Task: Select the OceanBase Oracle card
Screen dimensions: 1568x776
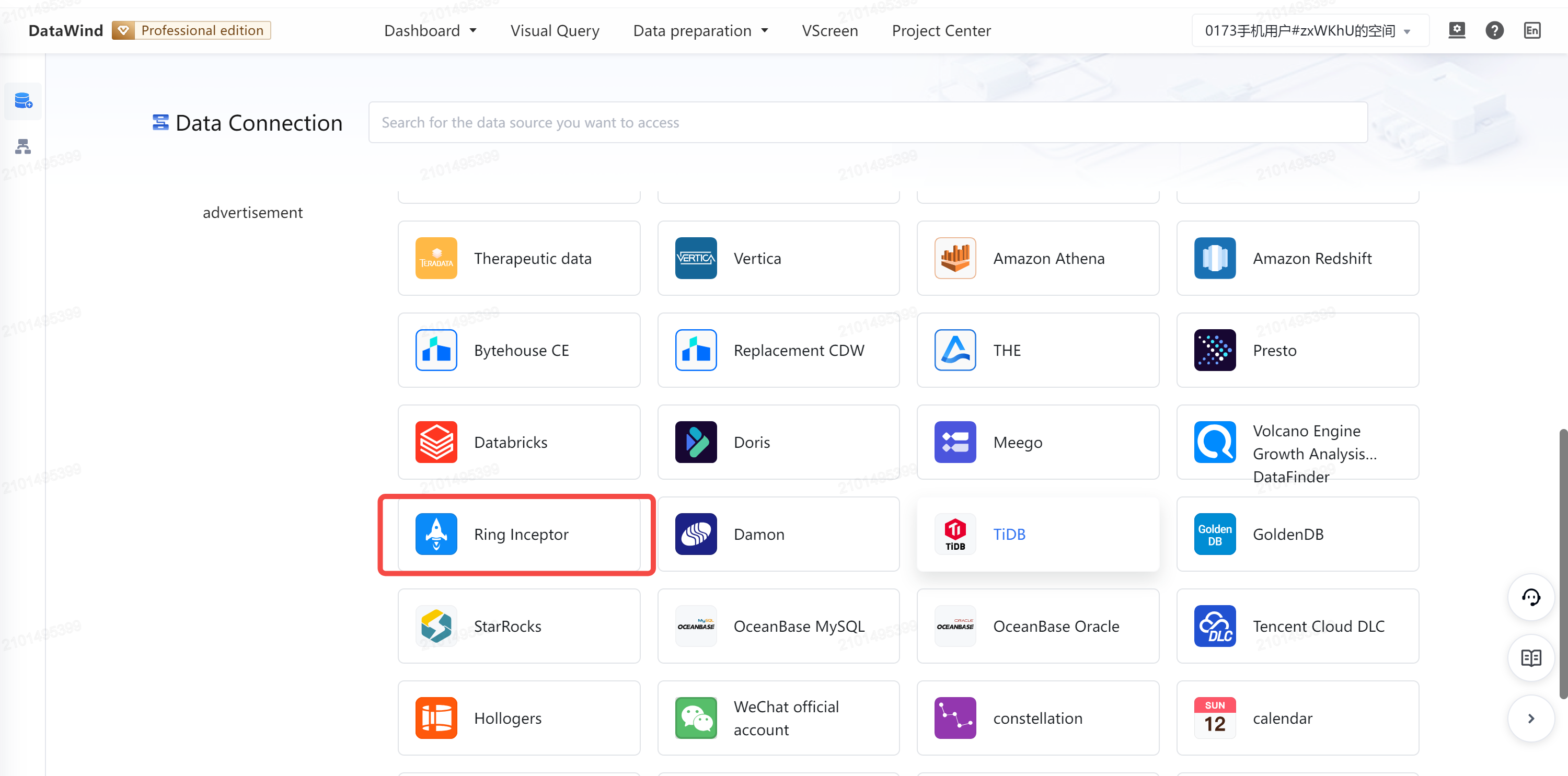Action: pyautogui.click(x=1038, y=626)
